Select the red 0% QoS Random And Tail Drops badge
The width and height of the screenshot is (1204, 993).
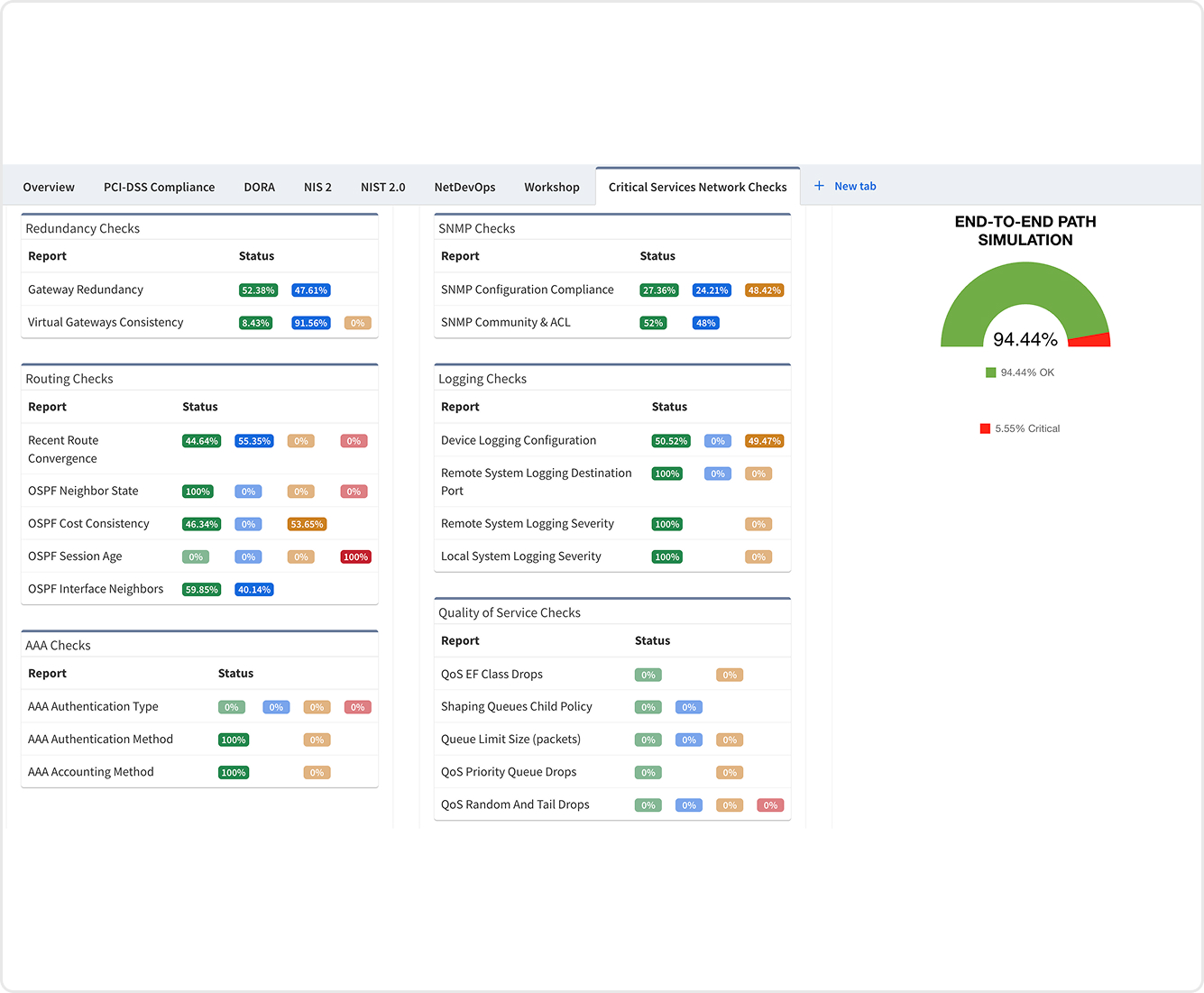point(770,805)
